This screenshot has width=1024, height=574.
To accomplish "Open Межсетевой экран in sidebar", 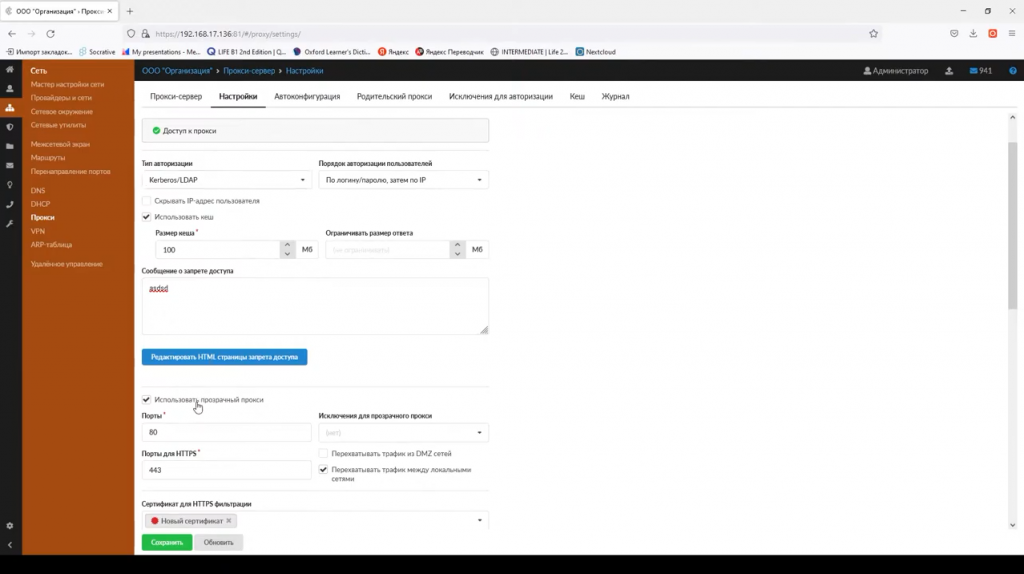I will pyautogui.click(x=60, y=144).
